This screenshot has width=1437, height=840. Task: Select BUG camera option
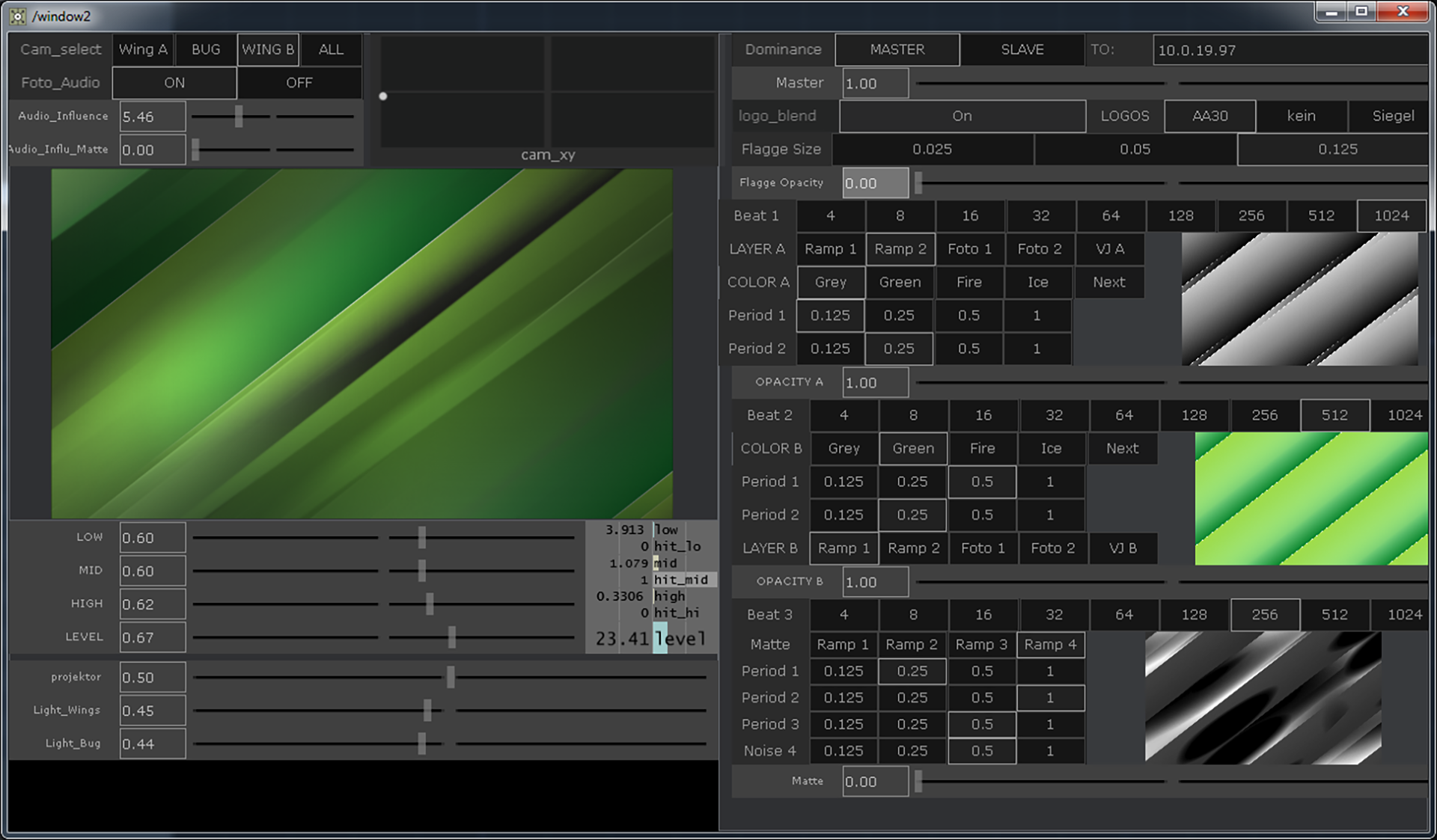point(205,49)
